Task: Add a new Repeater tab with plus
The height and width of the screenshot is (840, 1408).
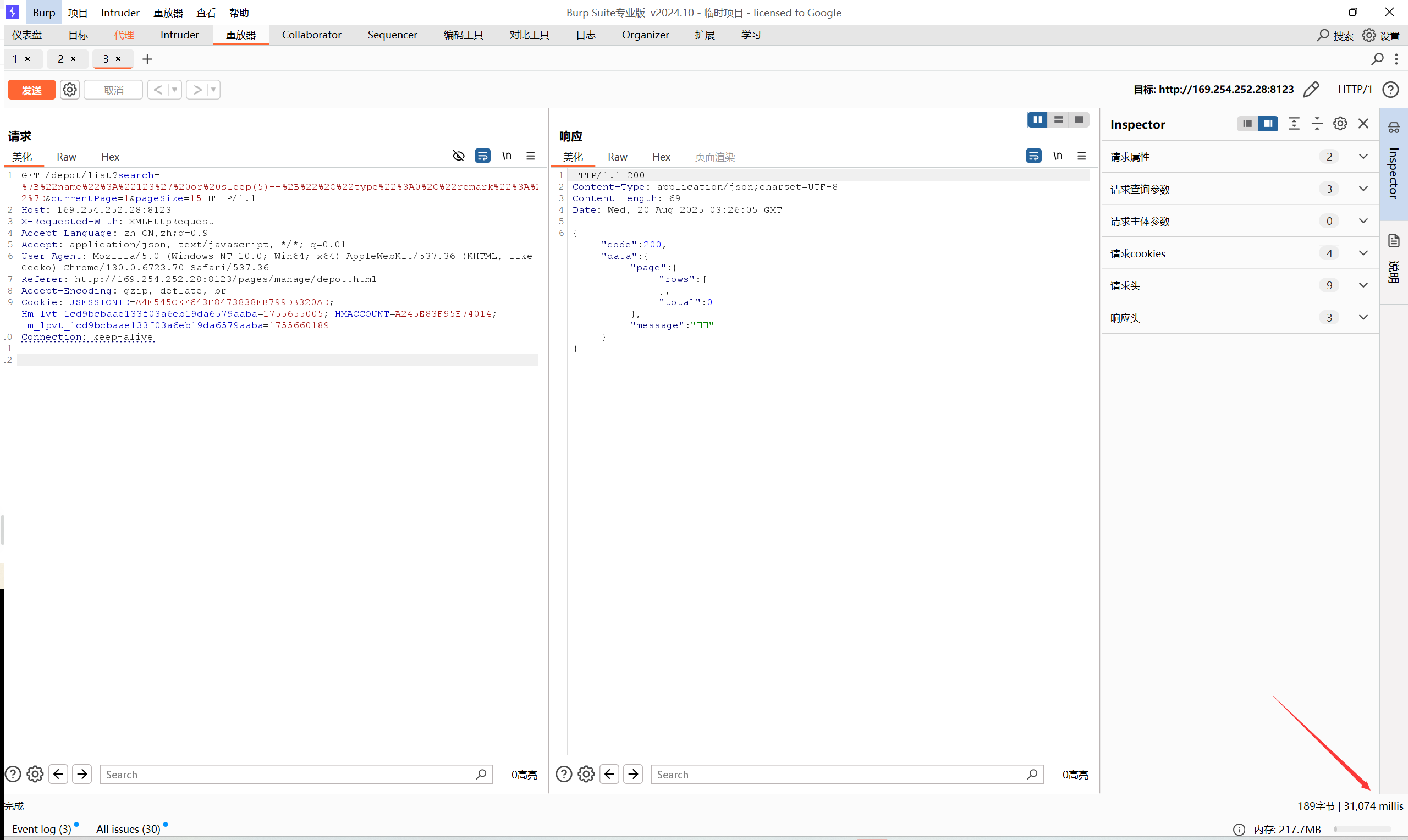Action: pyautogui.click(x=147, y=59)
